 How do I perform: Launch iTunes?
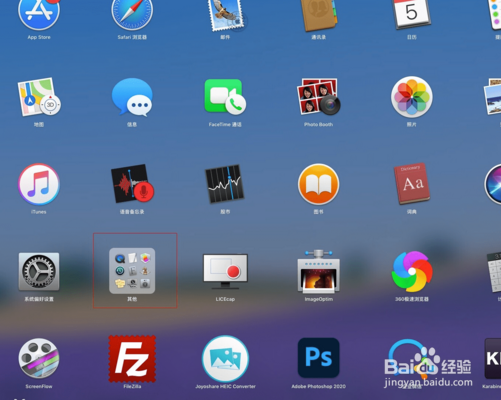point(39,184)
